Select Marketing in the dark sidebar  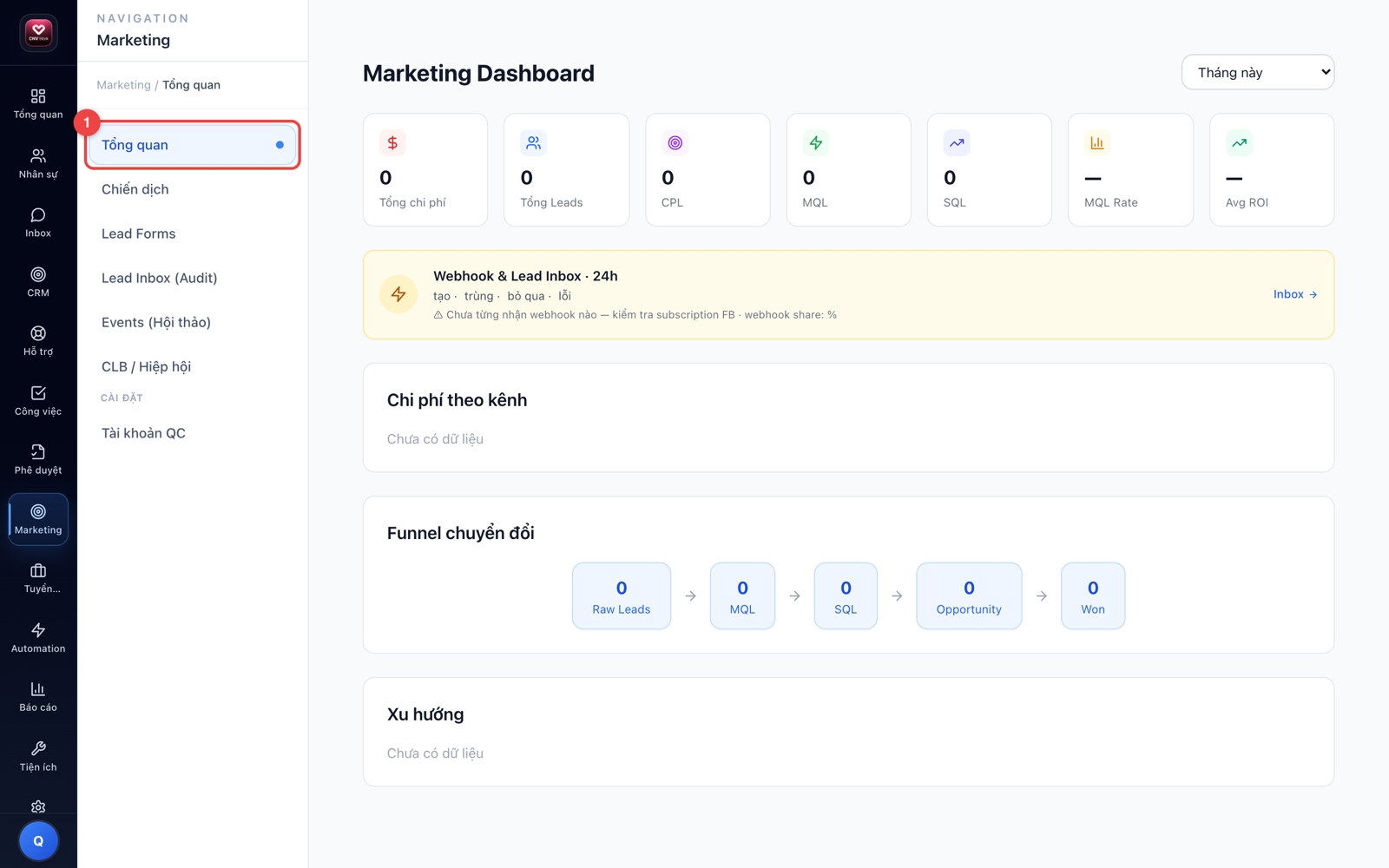click(x=38, y=519)
